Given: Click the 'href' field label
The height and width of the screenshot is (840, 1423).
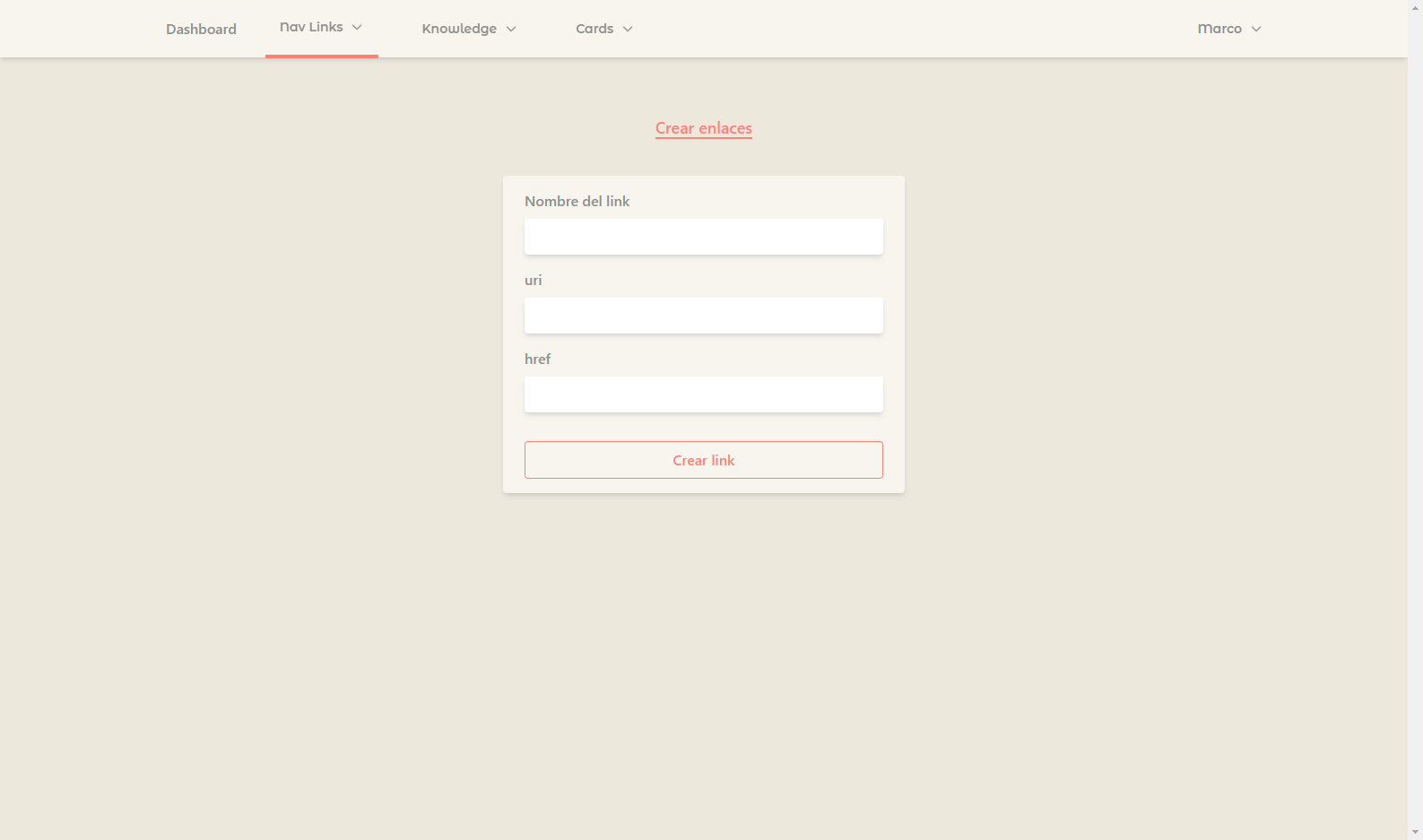Looking at the screenshot, I should (537, 359).
